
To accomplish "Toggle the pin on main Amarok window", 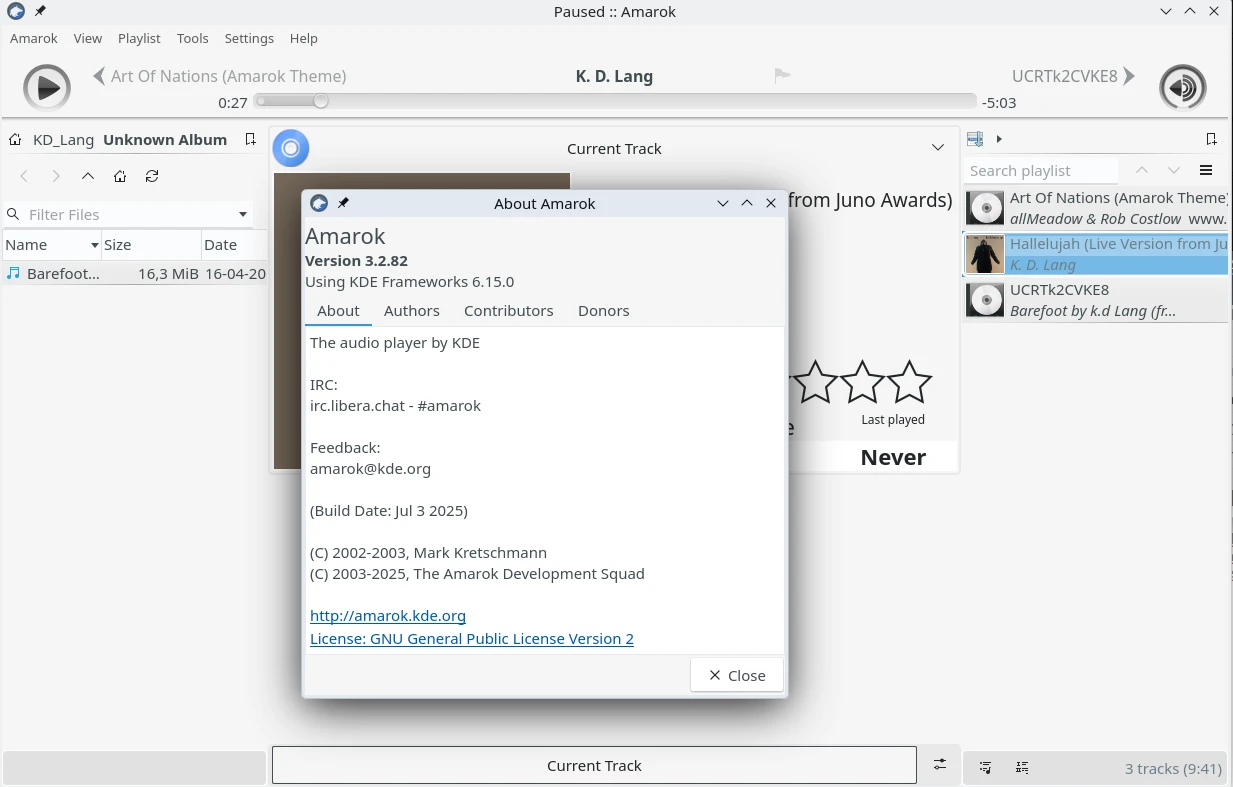I will pyautogui.click(x=40, y=11).
